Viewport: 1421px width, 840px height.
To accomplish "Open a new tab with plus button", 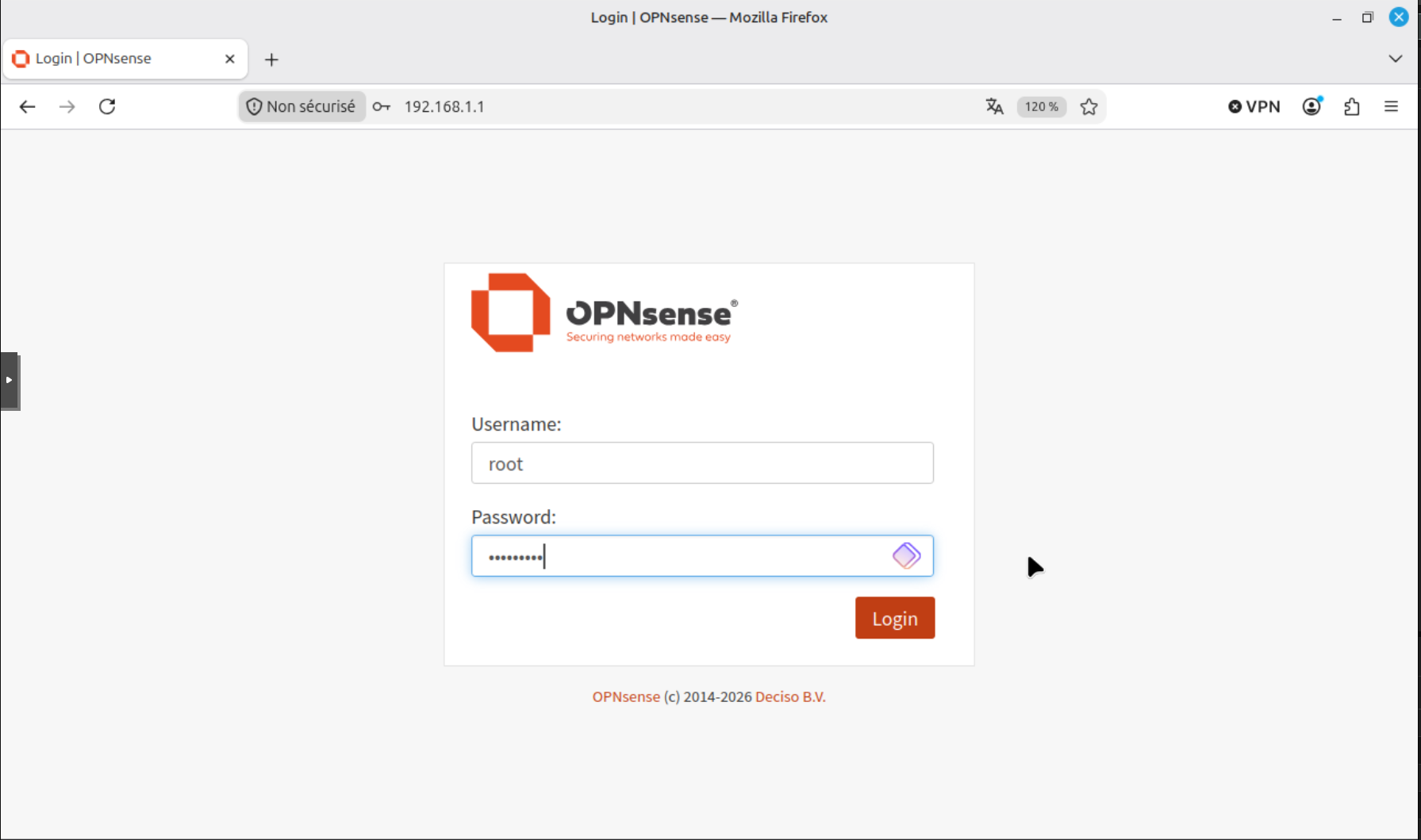I will click(x=271, y=59).
